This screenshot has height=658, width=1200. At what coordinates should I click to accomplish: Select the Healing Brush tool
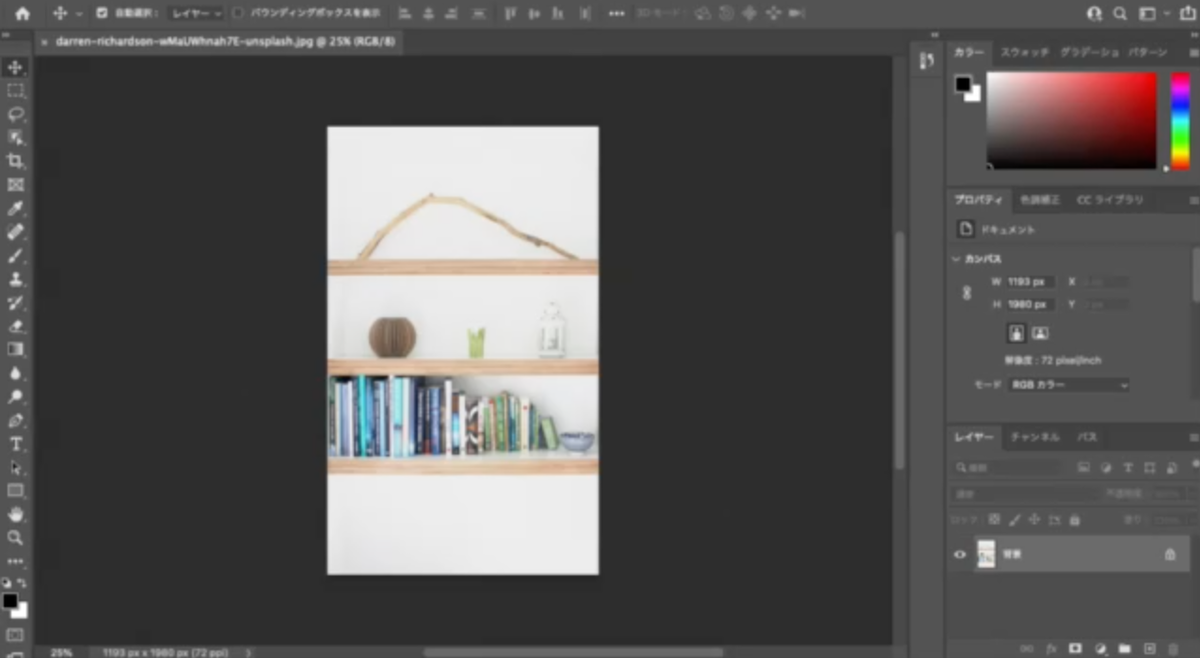pyautogui.click(x=15, y=232)
